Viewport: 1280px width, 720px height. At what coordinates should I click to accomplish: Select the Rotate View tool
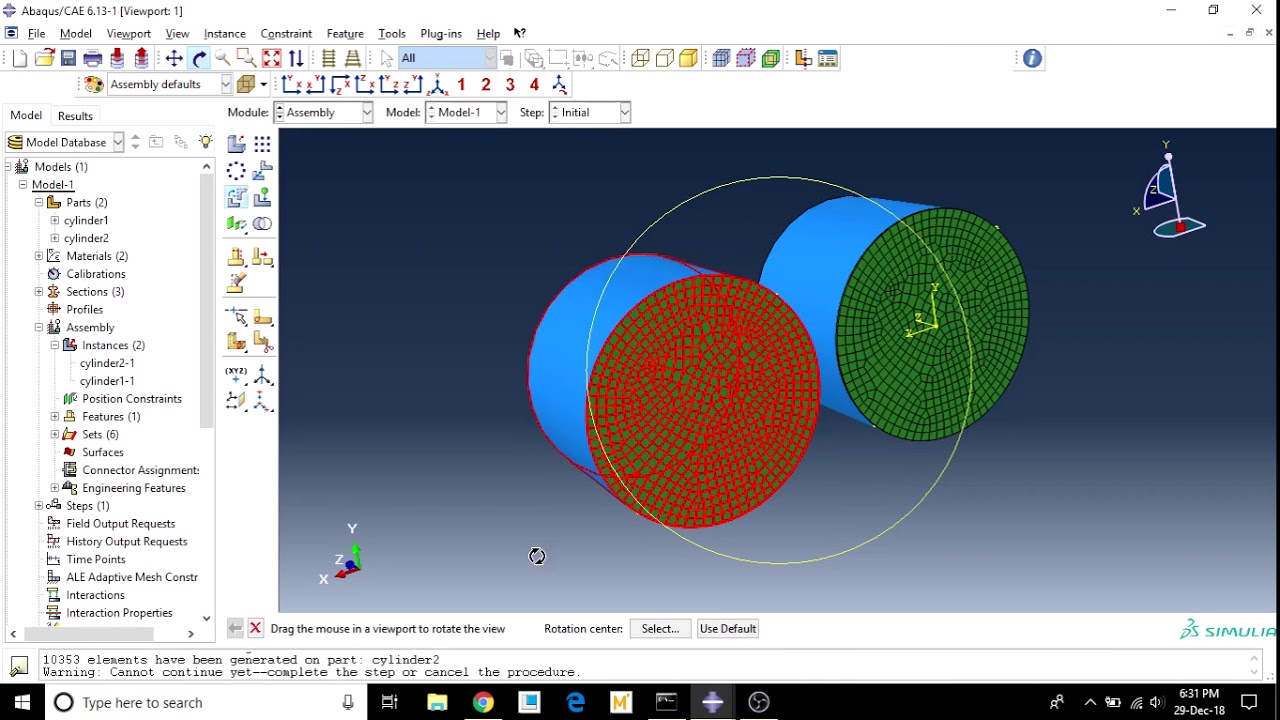point(199,59)
